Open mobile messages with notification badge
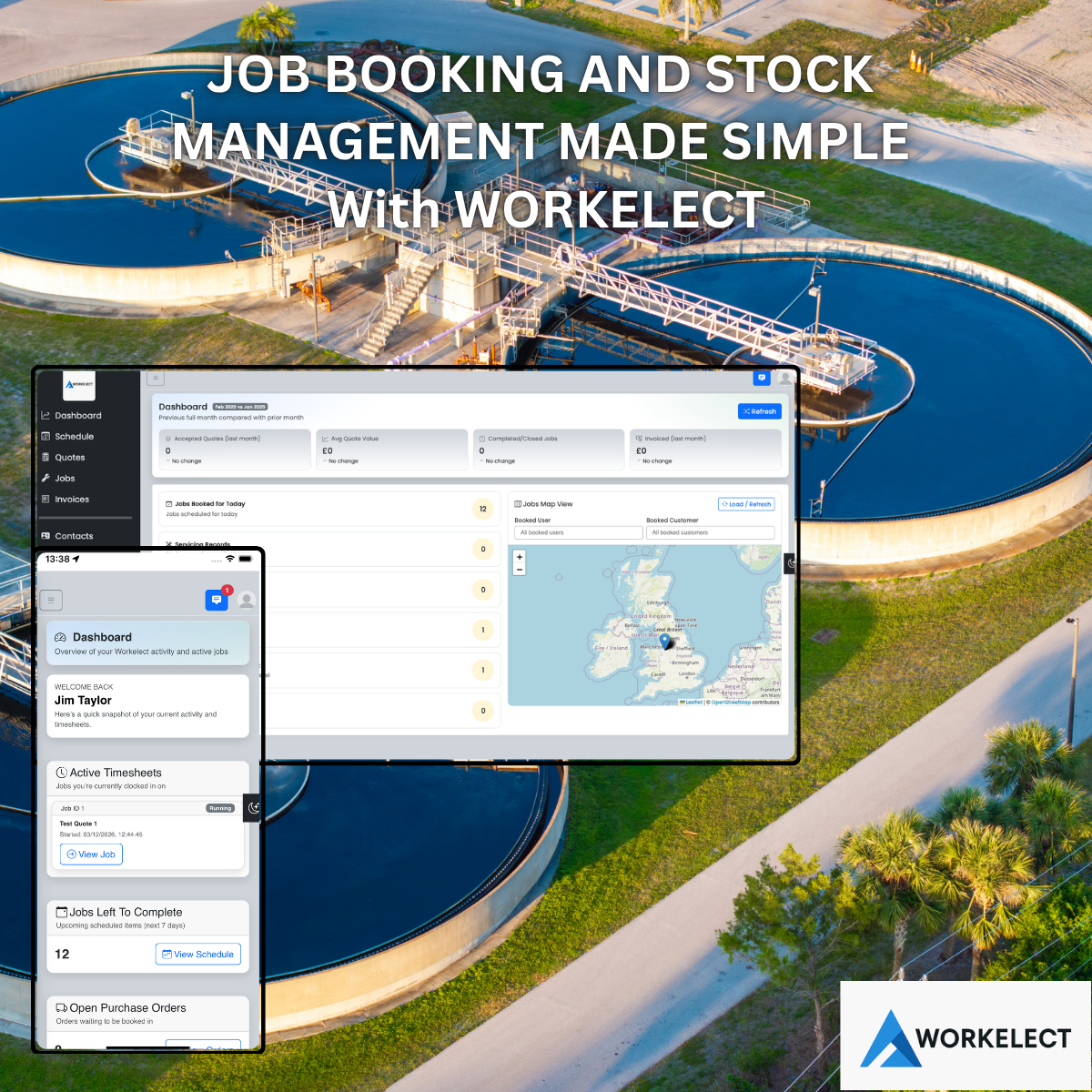 (217, 600)
